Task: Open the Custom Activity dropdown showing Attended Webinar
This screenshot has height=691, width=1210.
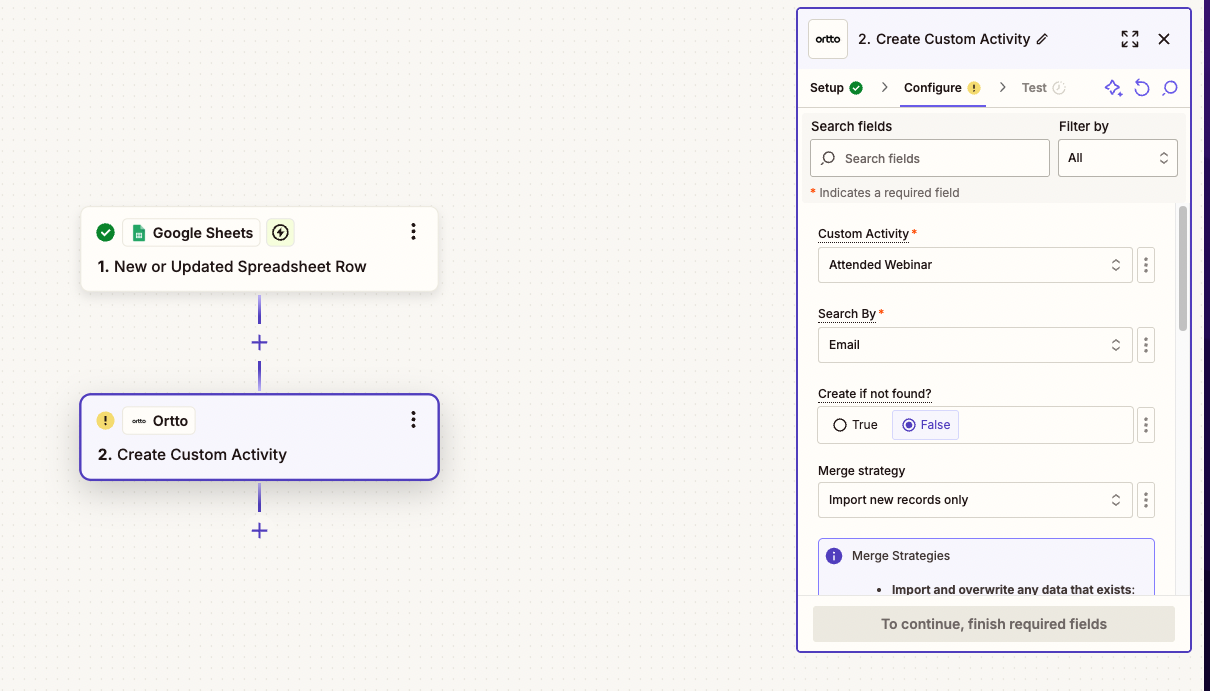Action: (x=975, y=265)
